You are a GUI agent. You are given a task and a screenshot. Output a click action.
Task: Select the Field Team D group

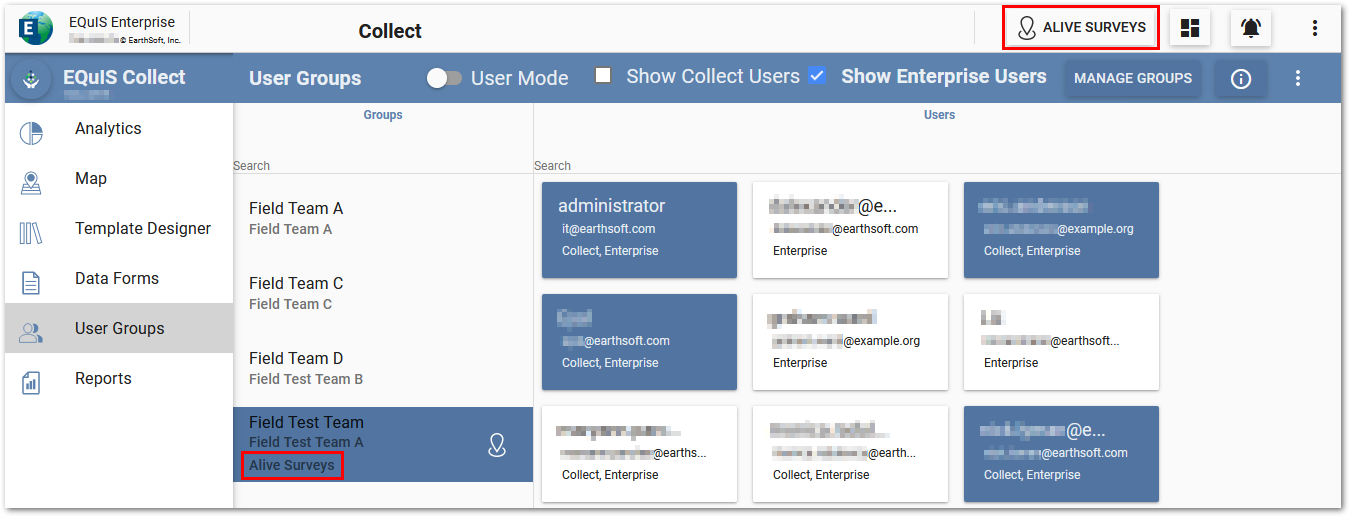click(383, 369)
